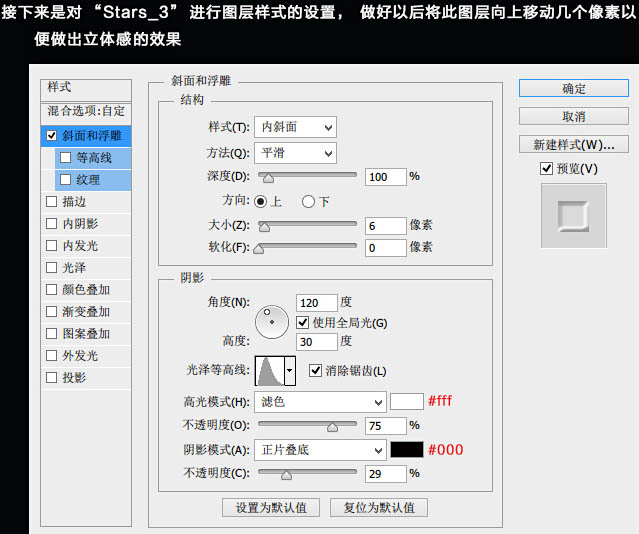Click the 新建样式(W)... button
This screenshot has height=534, width=639.
click(574, 145)
